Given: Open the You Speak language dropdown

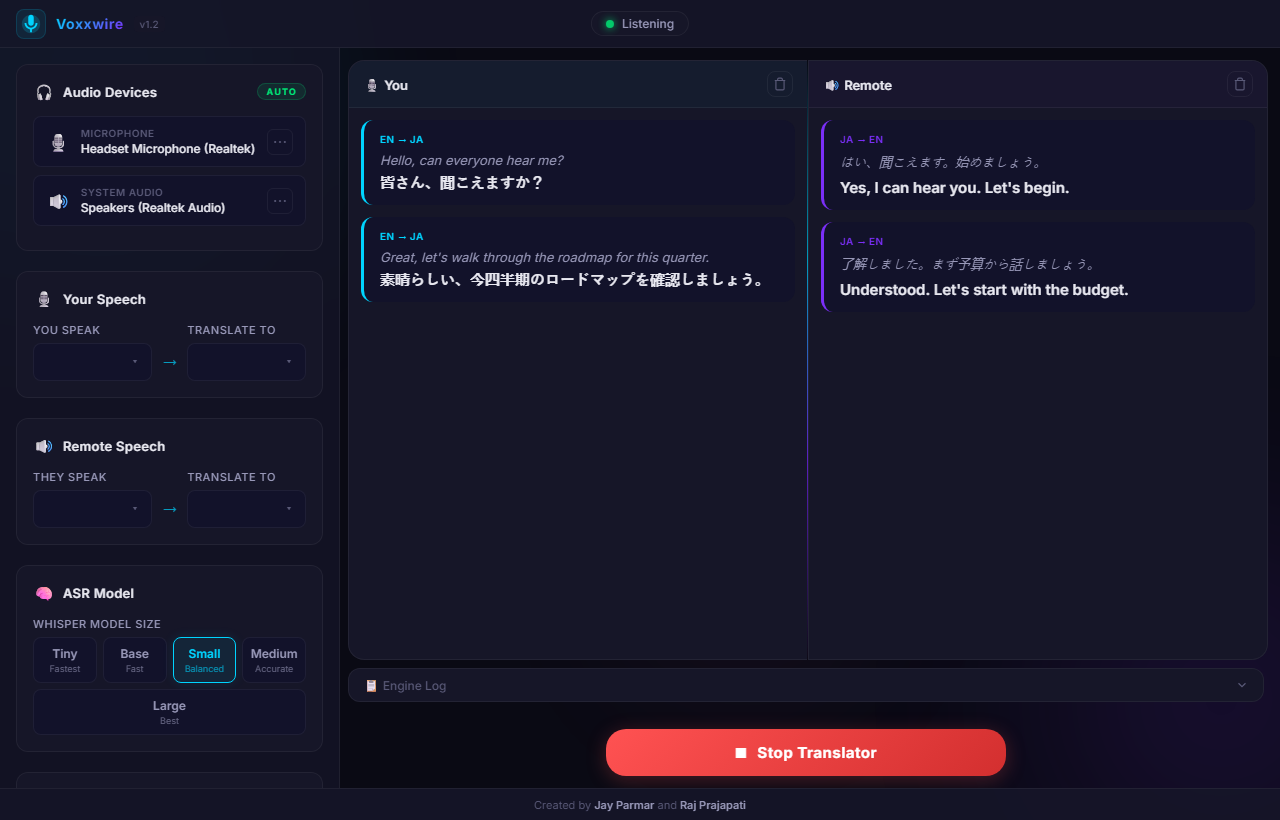Looking at the screenshot, I should coord(92,362).
